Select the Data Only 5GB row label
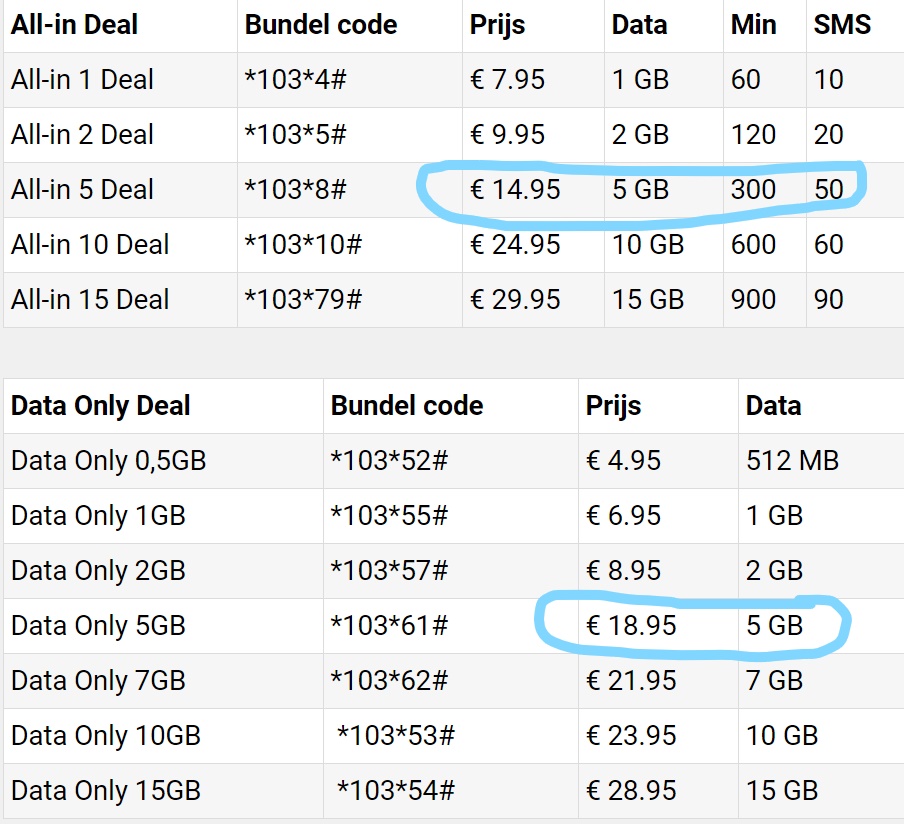This screenshot has width=904, height=824. pos(98,626)
